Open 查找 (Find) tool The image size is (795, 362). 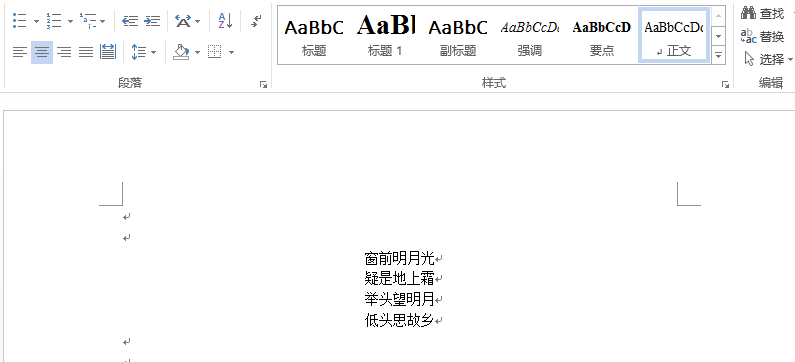pyautogui.click(x=762, y=13)
